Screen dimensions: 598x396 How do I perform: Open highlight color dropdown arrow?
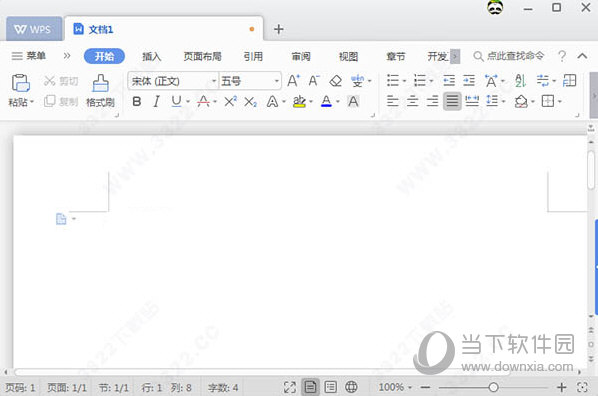click(311, 102)
